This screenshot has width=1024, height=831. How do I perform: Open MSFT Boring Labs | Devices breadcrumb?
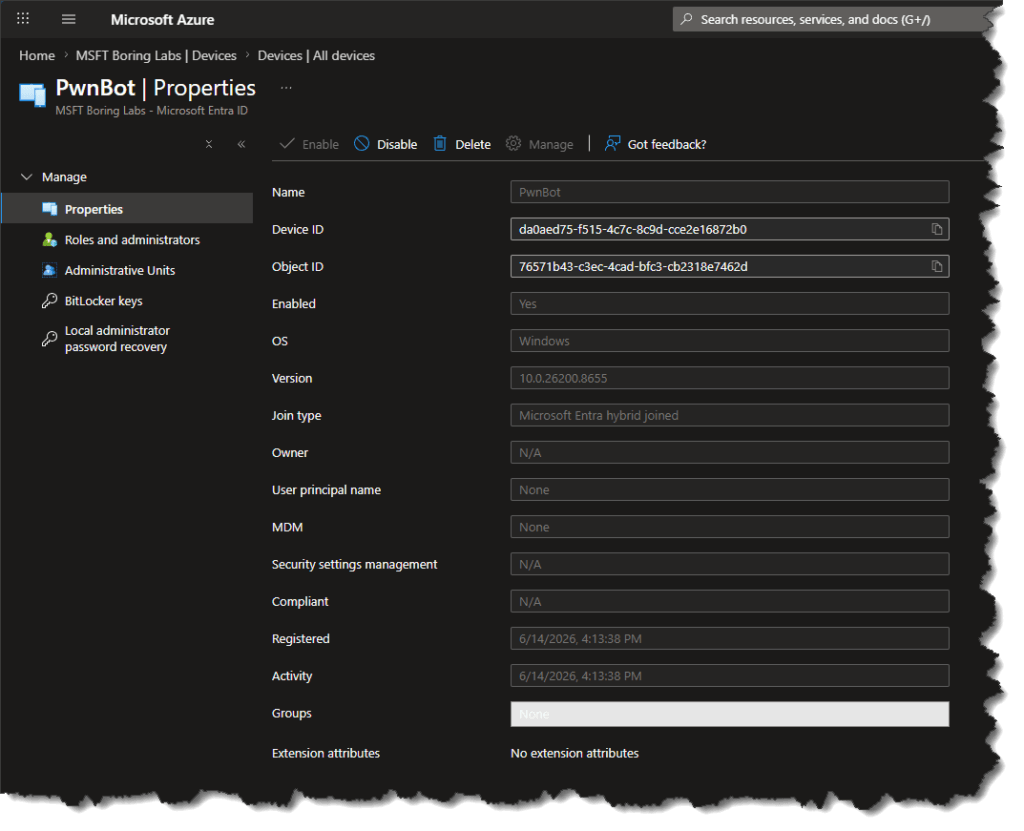(x=156, y=56)
